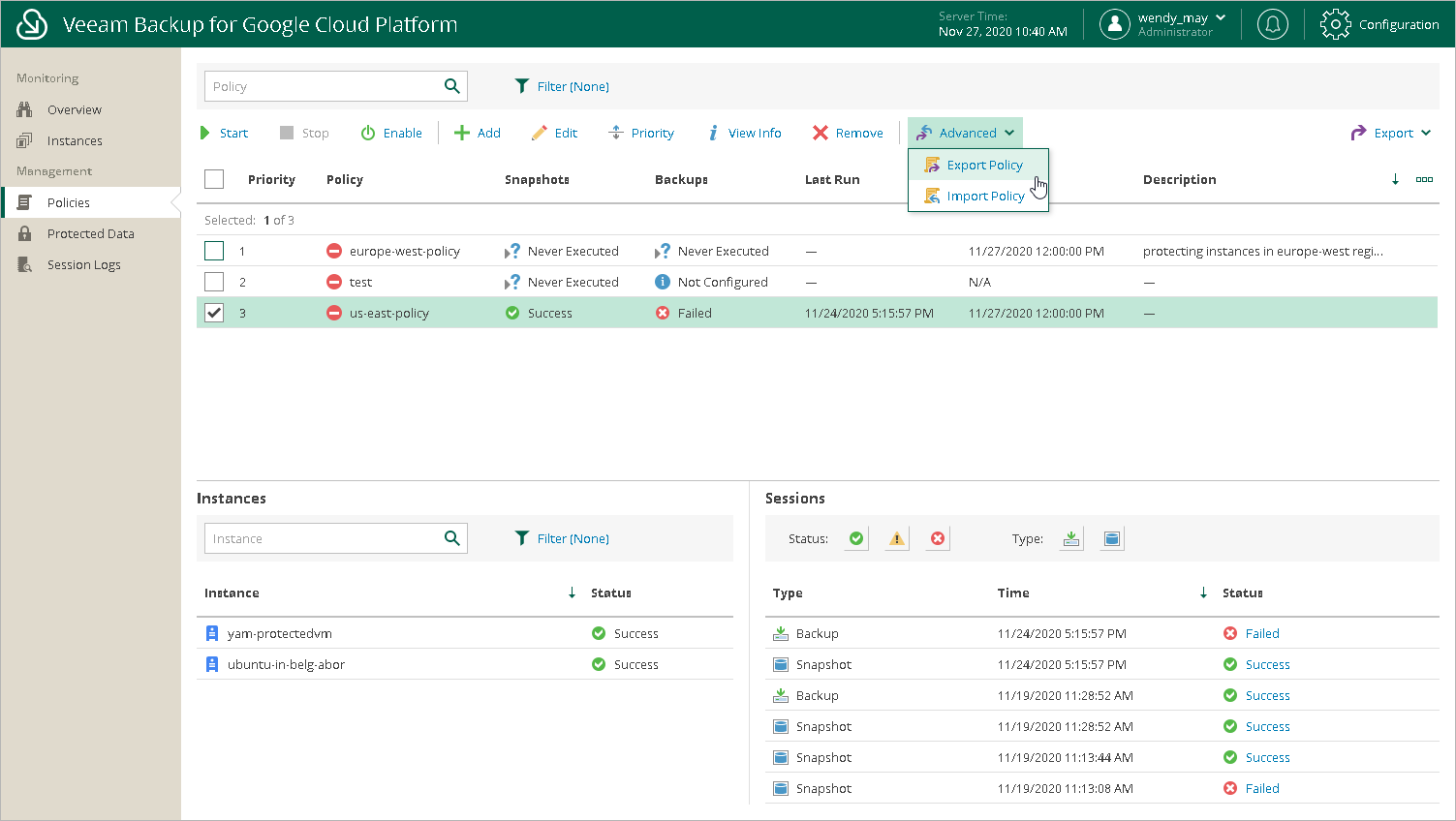This screenshot has height=821, width=1456.
Task: Click the notification bell icon
Action: (1272, 24)
